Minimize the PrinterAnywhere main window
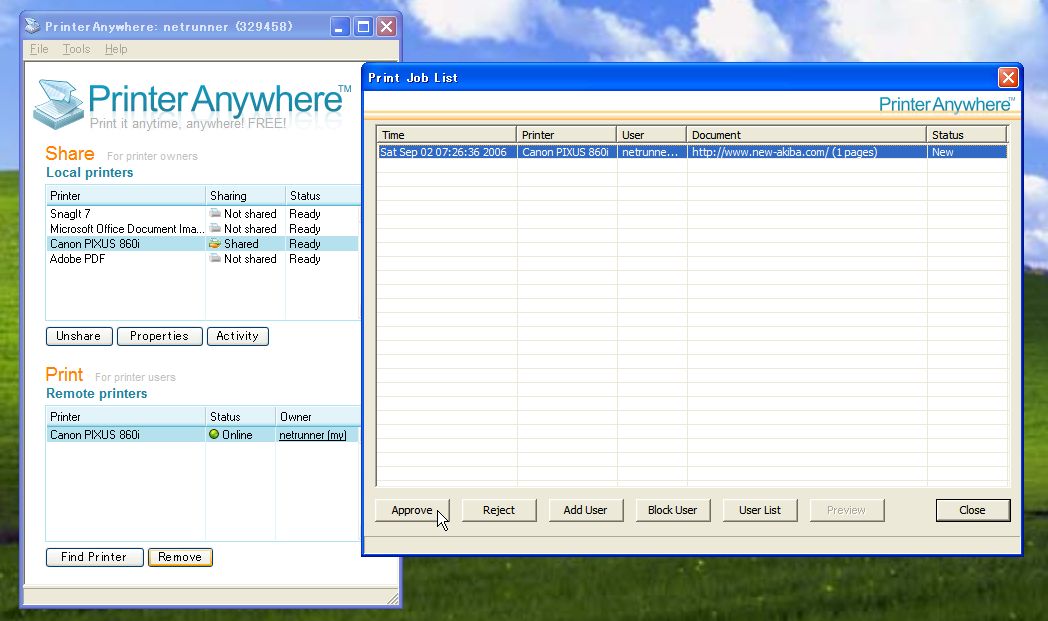The height and width of the screenshot is (621, 1048). tap(340, 27)
